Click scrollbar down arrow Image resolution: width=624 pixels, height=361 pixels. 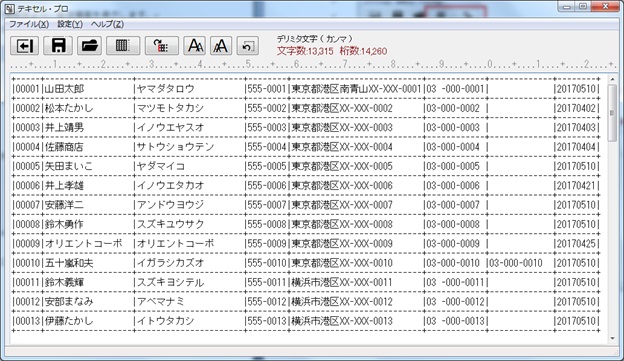point(612,339)
